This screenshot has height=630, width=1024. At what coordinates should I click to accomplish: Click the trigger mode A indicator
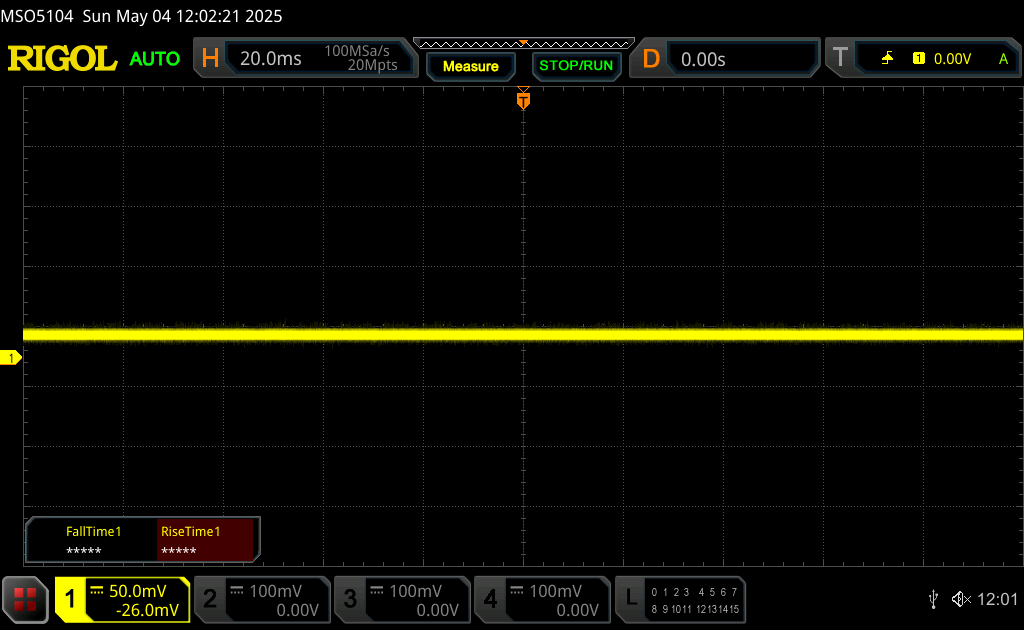point(1003,59)
